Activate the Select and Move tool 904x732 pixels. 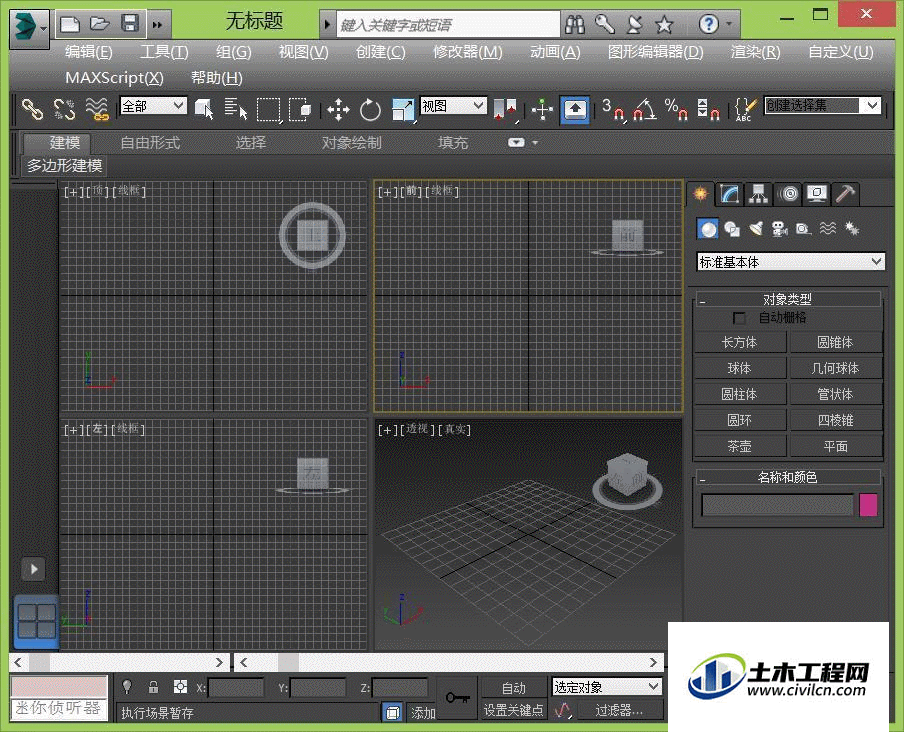pos(338,109)
